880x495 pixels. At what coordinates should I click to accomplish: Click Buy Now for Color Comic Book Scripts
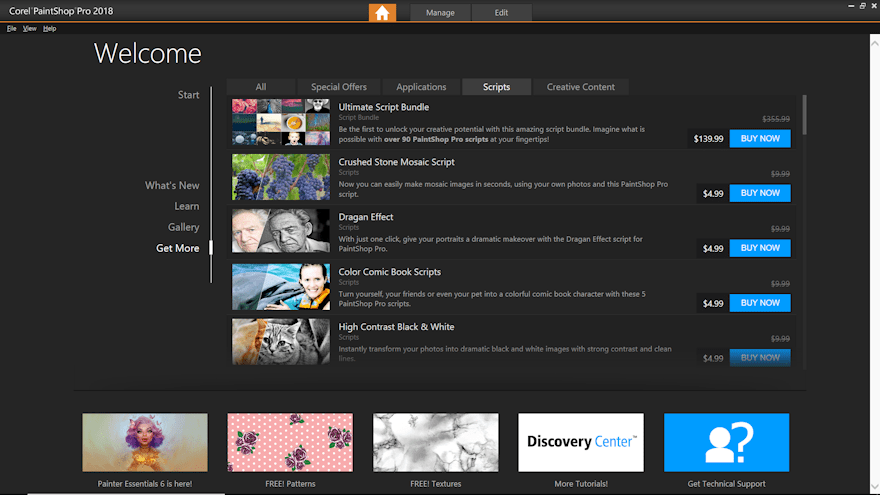tap(760, 303)
